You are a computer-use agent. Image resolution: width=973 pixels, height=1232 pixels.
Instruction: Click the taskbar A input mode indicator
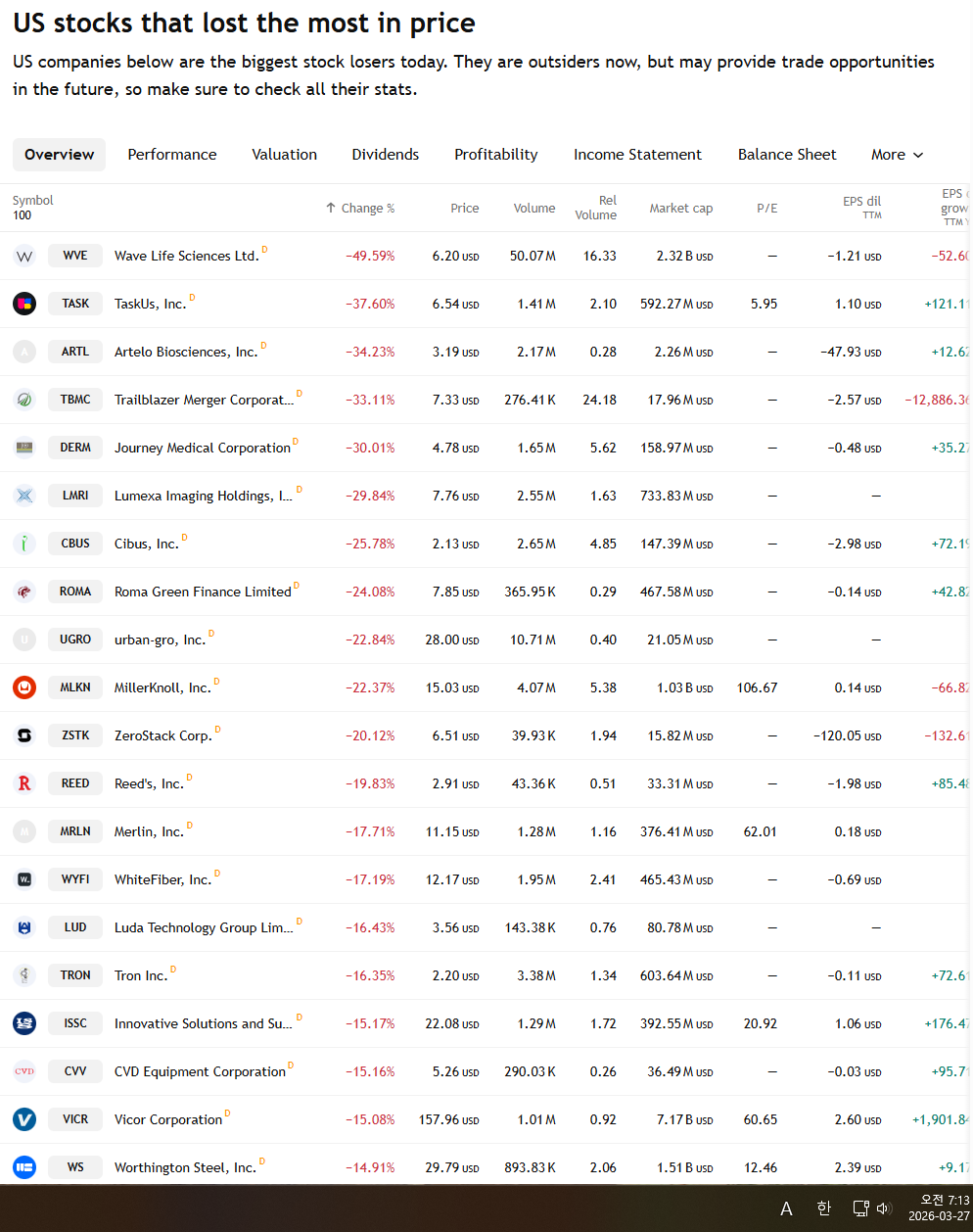coord(786,1208)
